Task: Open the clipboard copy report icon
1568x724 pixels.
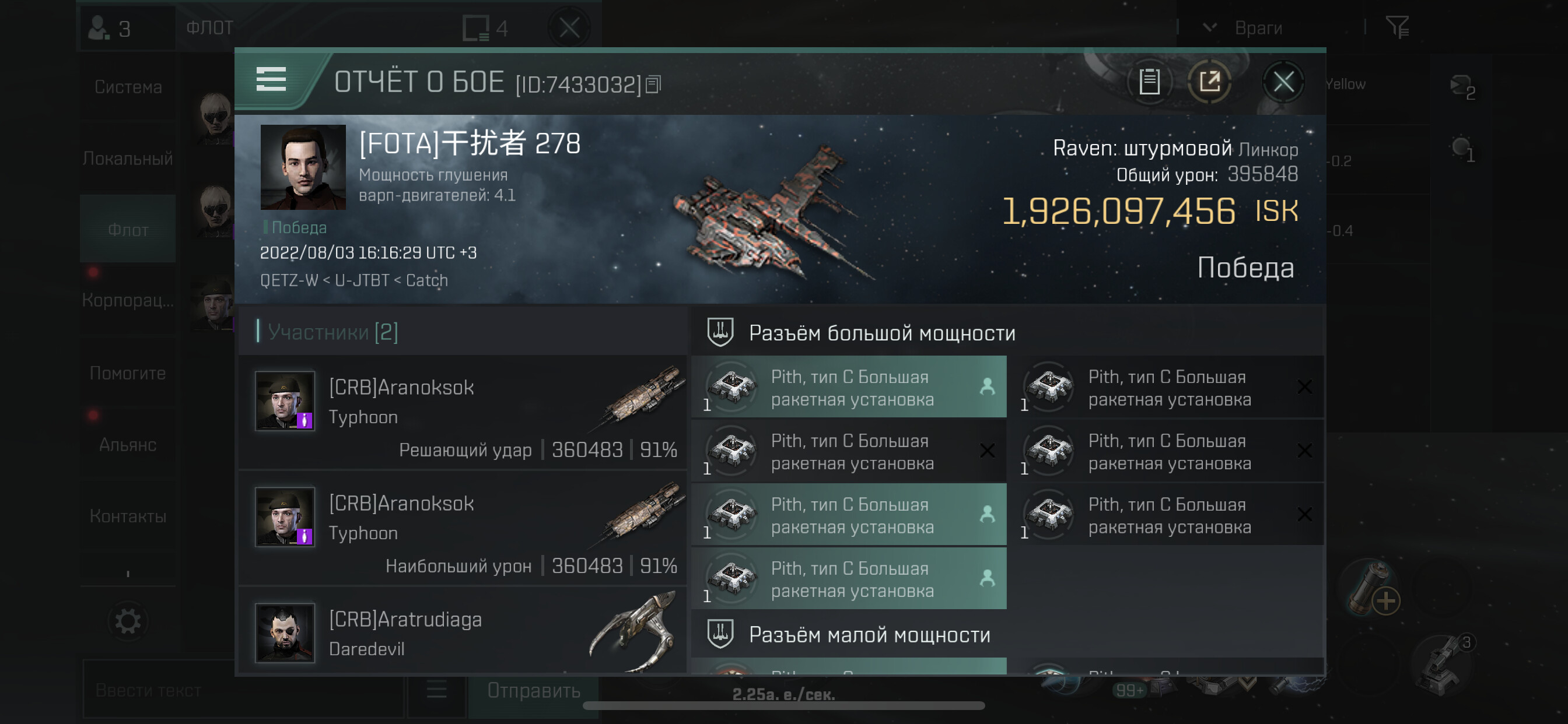Action: point(1149,82)
